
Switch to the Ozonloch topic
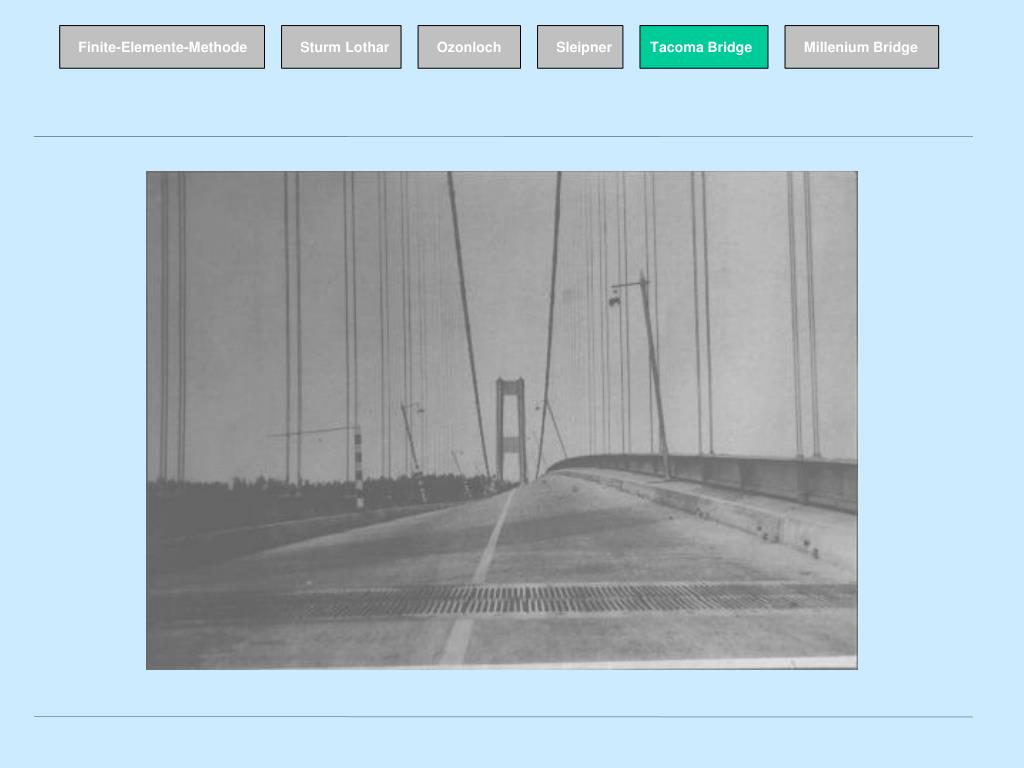[x=469, y=47]
